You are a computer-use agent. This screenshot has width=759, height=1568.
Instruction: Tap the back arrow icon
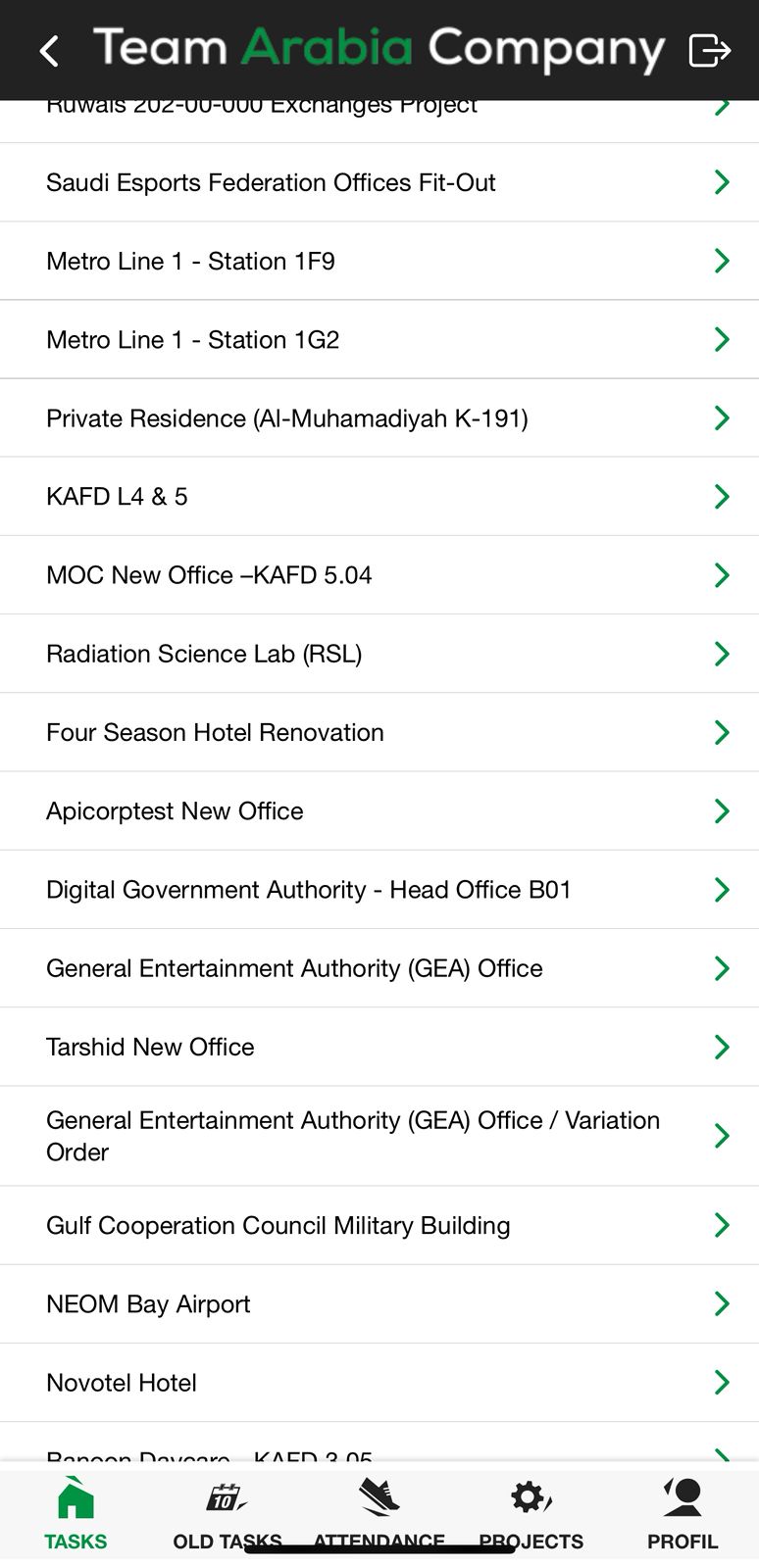[50, 51]
